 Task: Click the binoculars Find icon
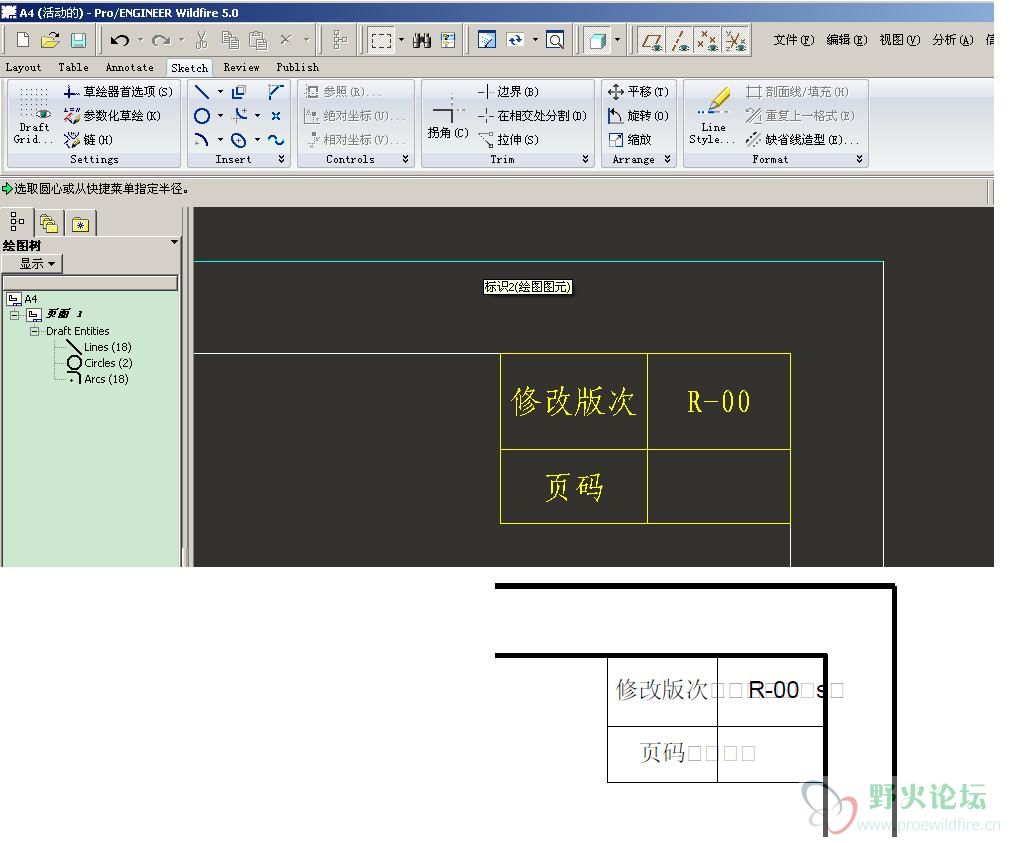[x=422, y=41]
